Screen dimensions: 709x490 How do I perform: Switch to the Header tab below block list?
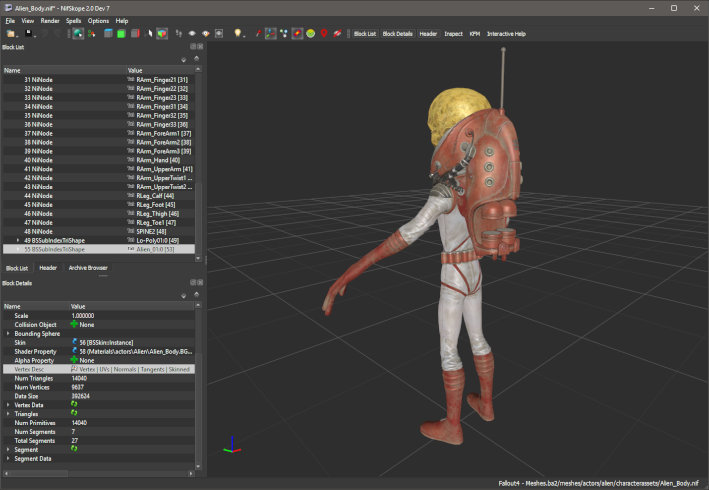48,268
